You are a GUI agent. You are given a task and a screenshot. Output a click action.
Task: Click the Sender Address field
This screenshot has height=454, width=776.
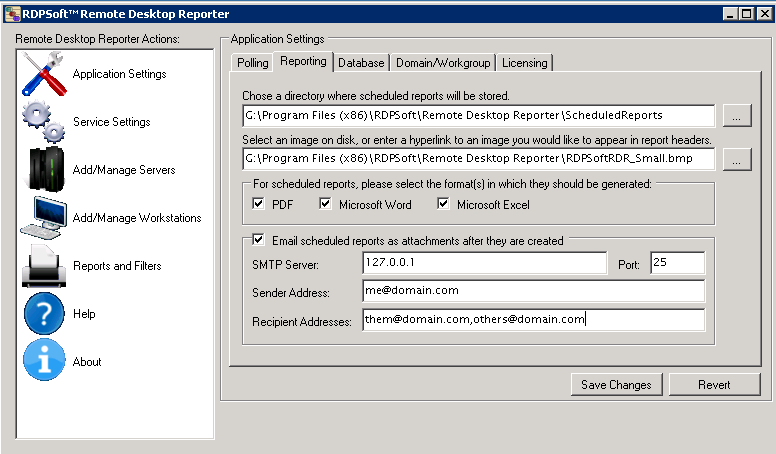click(534, 291)
